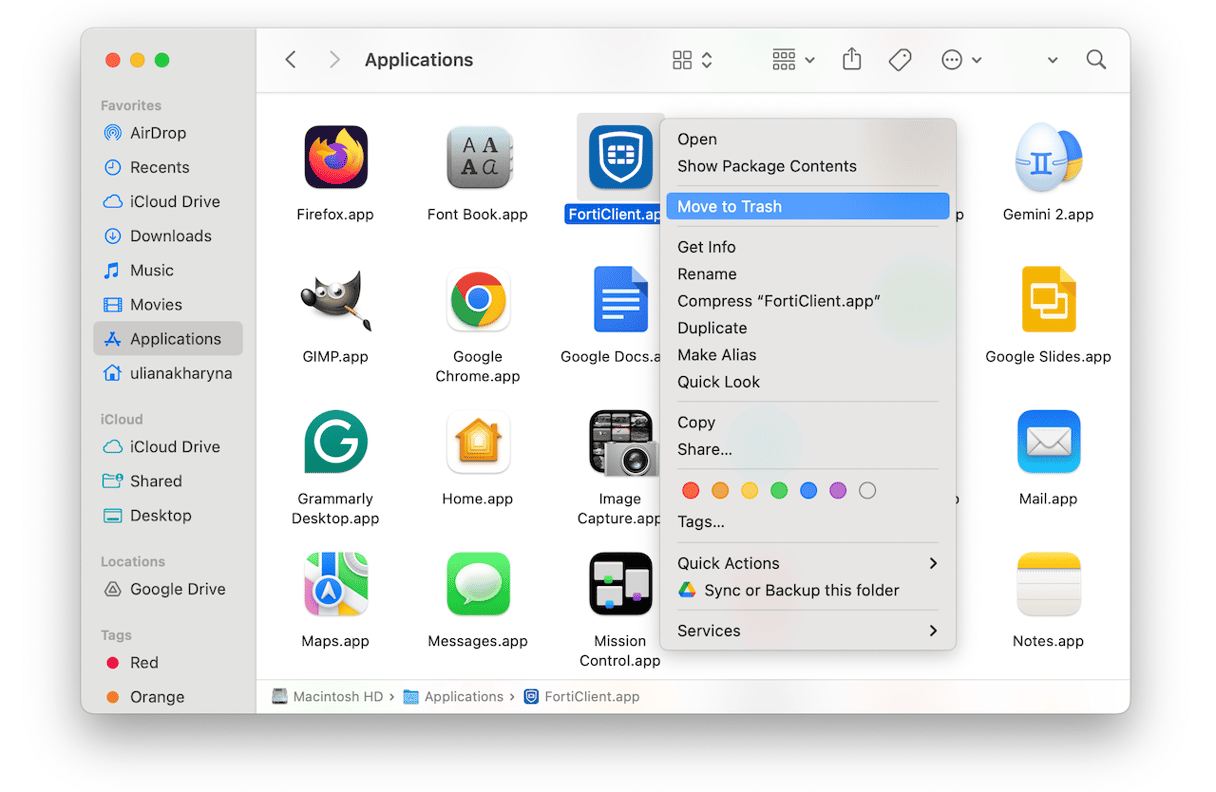
Task: Open the icon view switcher dropdown
Action: [x=692, y=60]
